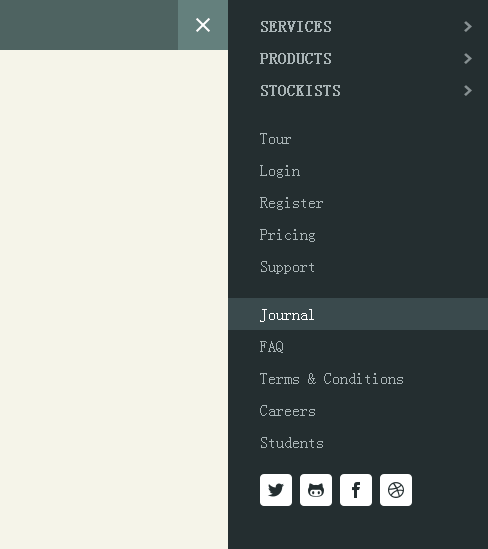Open the Facebook social icon
The width and height of the screenshot is (488, 549).
tap(356, 490)
